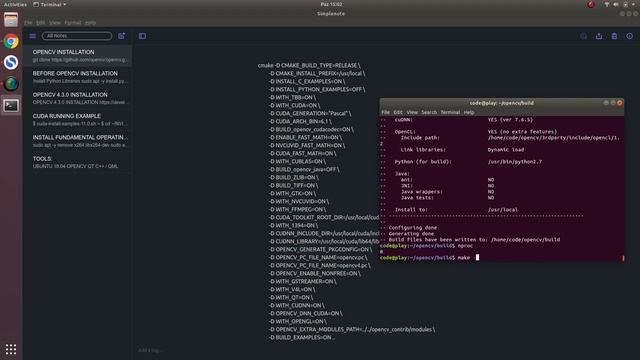This screenshot has height=360, width=640.
Task: Open the Simplenote Help menu
Action: [x=91, y=23]
